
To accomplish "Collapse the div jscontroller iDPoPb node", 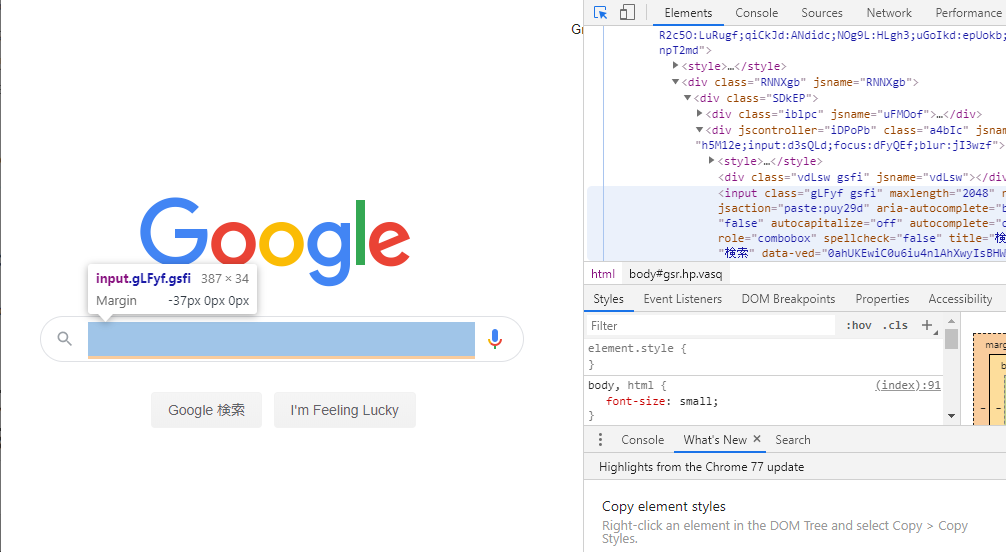I will tap(699, 130).
